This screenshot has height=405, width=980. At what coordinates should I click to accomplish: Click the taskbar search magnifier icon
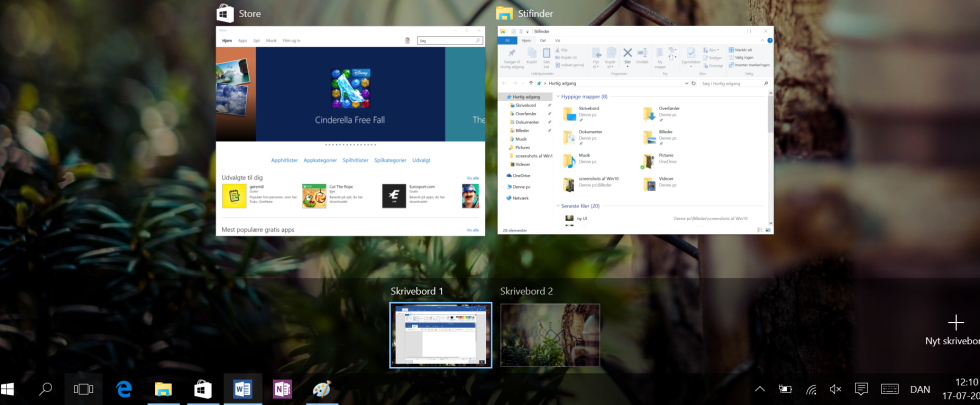pyautogui.click(x=46, y=389)
